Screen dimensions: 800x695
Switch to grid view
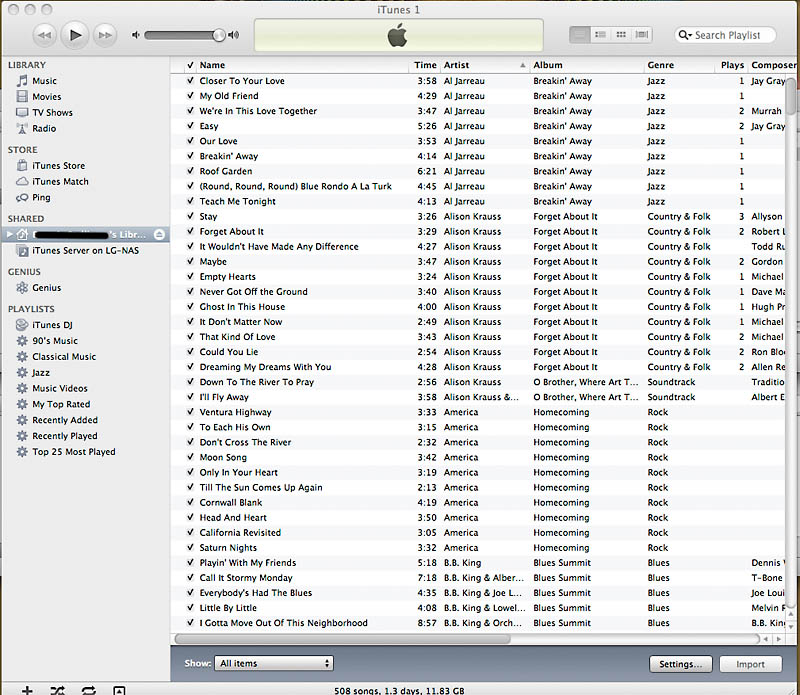[x=621, y=35]
